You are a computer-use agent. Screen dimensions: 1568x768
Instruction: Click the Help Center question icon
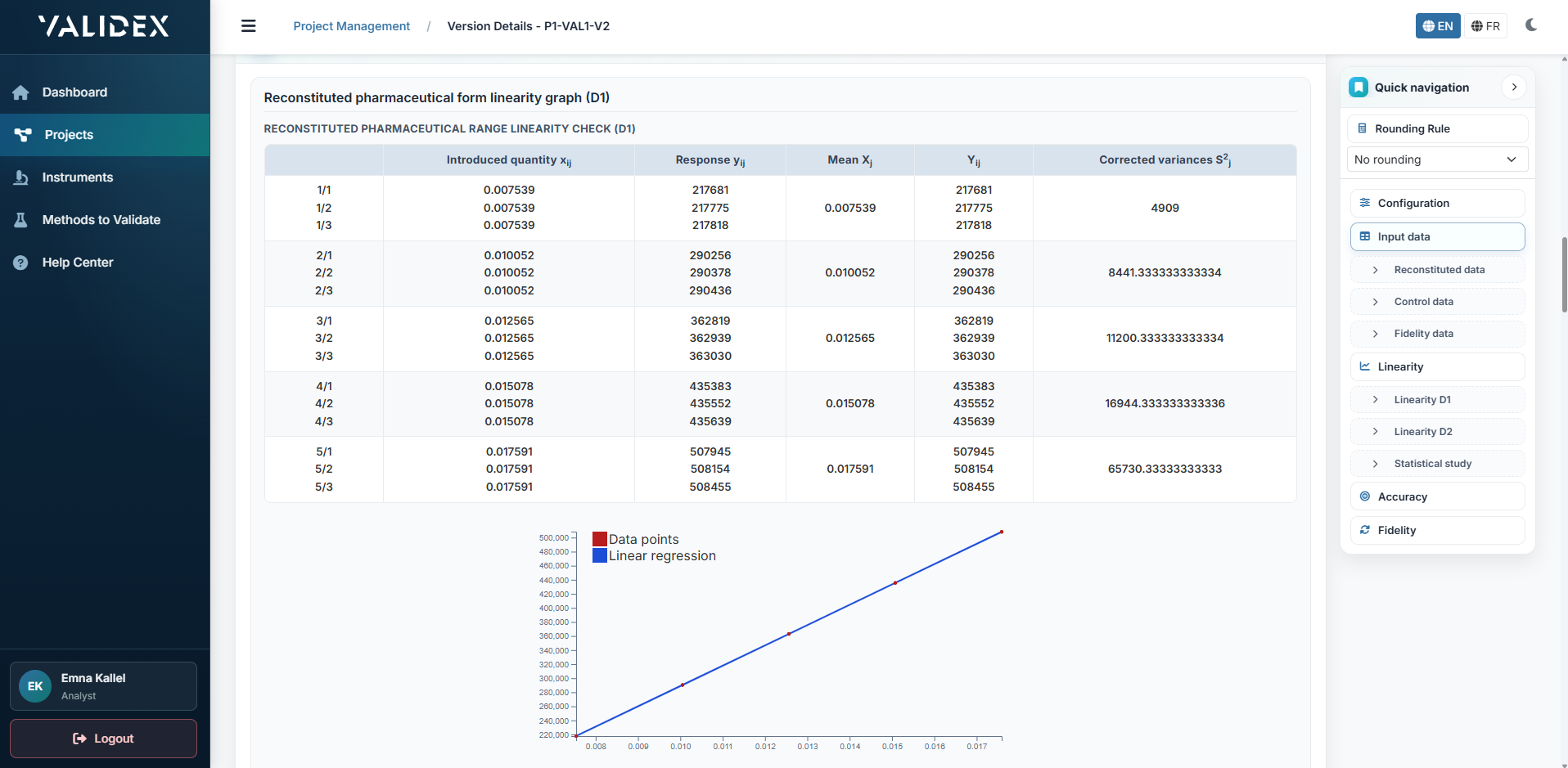(x=21, y=263)
